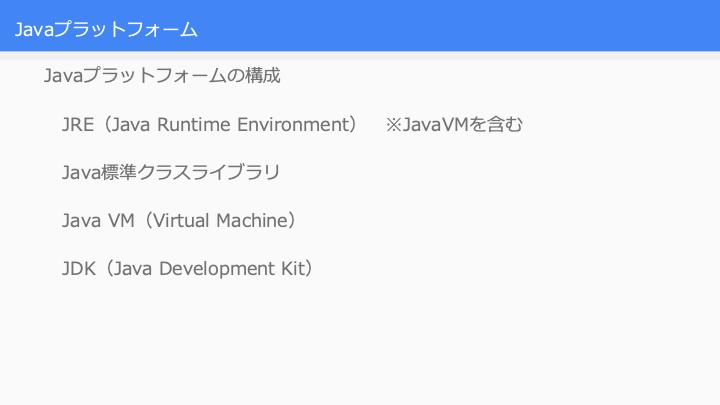Click the word "Virtual" in parentheses

(x=180, y=220)
